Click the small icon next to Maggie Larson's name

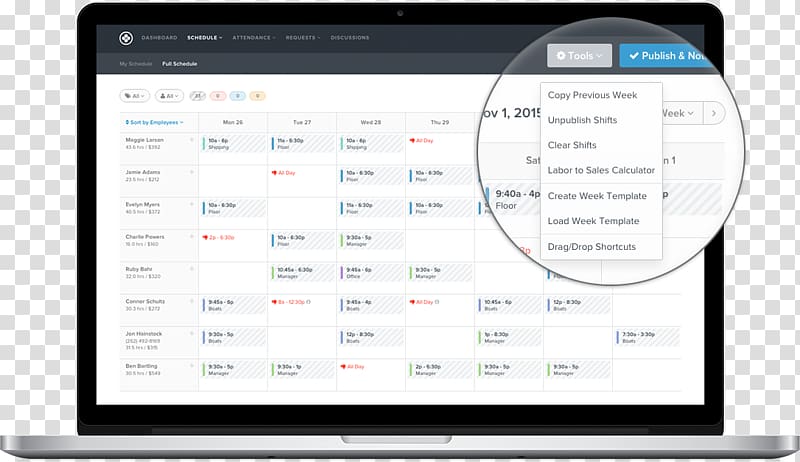point(192,140)
